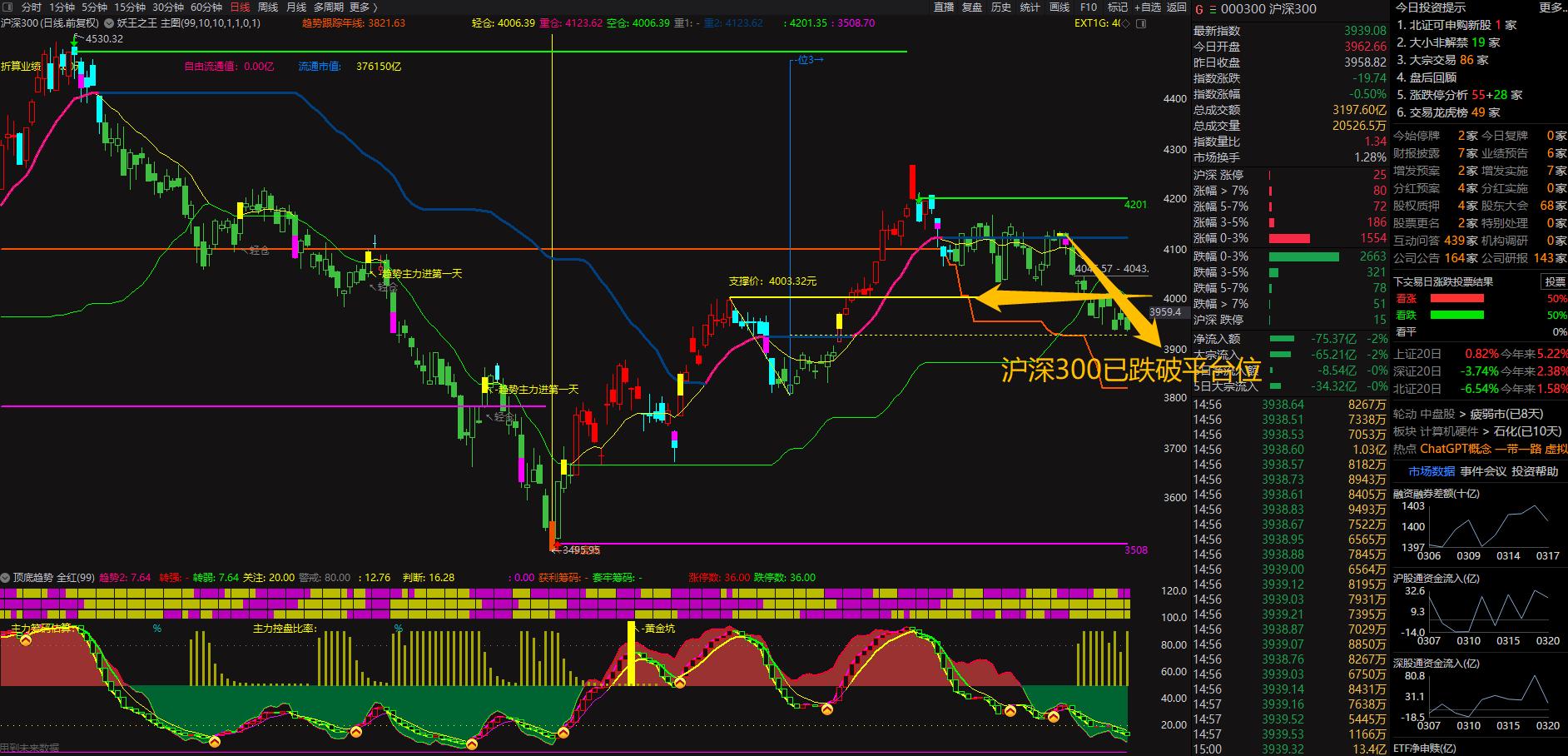
Task: Switch to 事件会议 tab
Action: (1483, 471)
